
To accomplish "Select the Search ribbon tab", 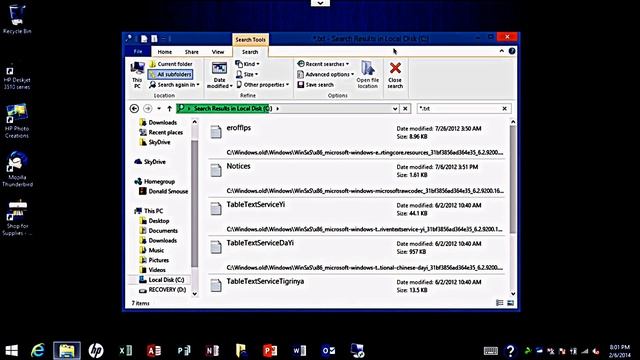I will point(250,52).
